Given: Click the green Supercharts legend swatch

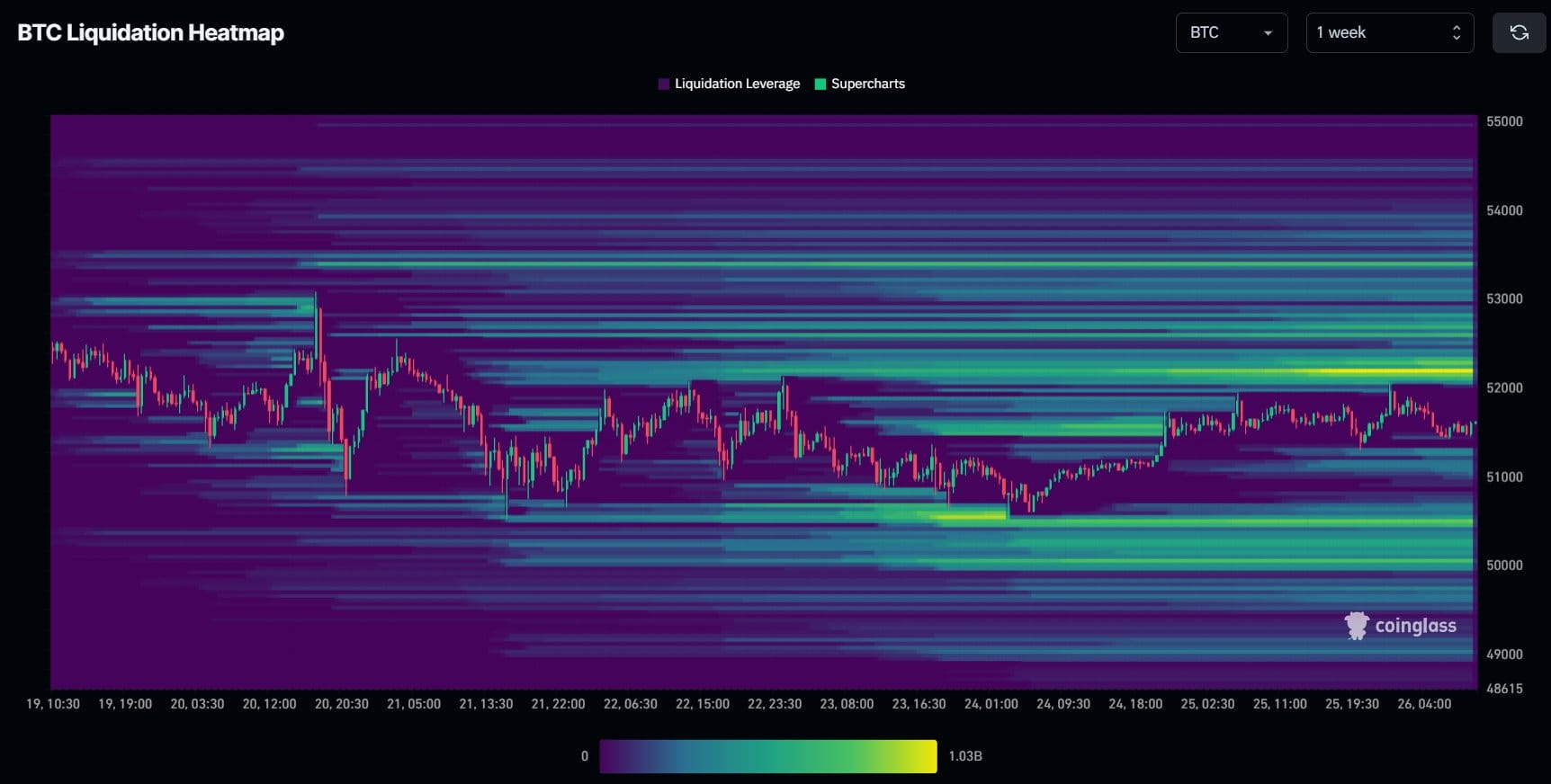Looking at the screenshot, I should pyautogui.click(x=820, y=84).
